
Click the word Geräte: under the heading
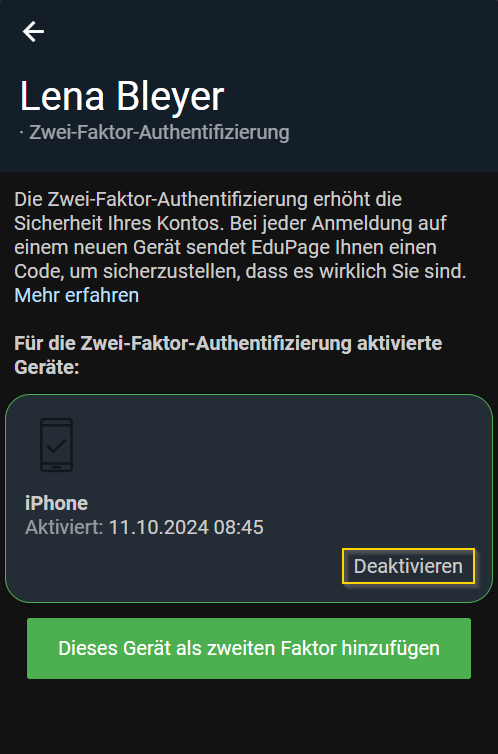click(x=47, y=368)
